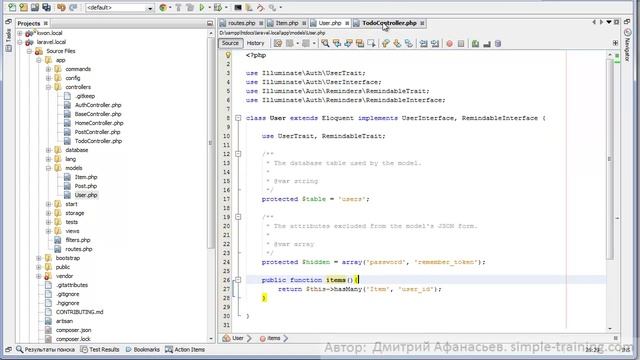Stop macro recording square button
This screenshot has height=360, width=640.
point(461,43)
